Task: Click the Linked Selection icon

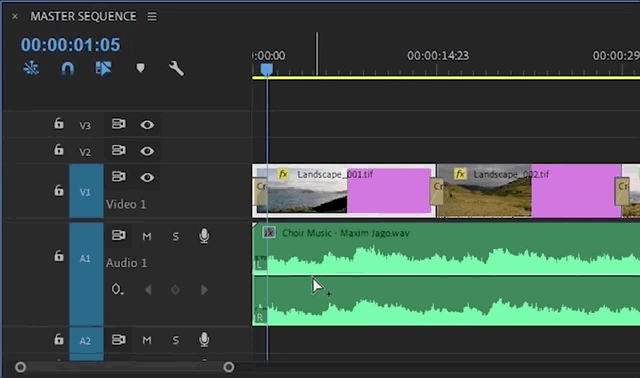Action: 103,68
